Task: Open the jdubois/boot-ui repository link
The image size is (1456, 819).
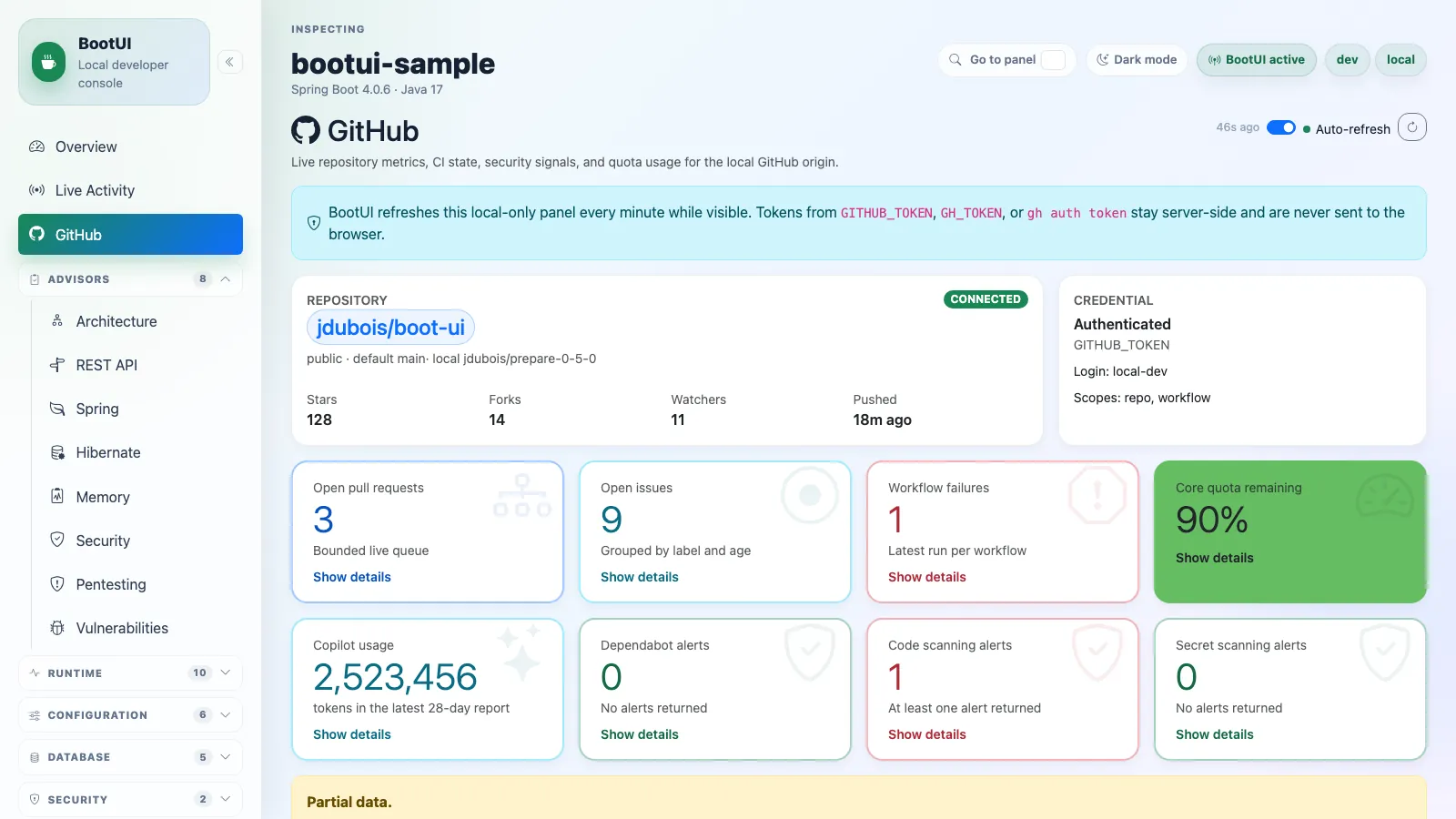Action: (390, 328)
